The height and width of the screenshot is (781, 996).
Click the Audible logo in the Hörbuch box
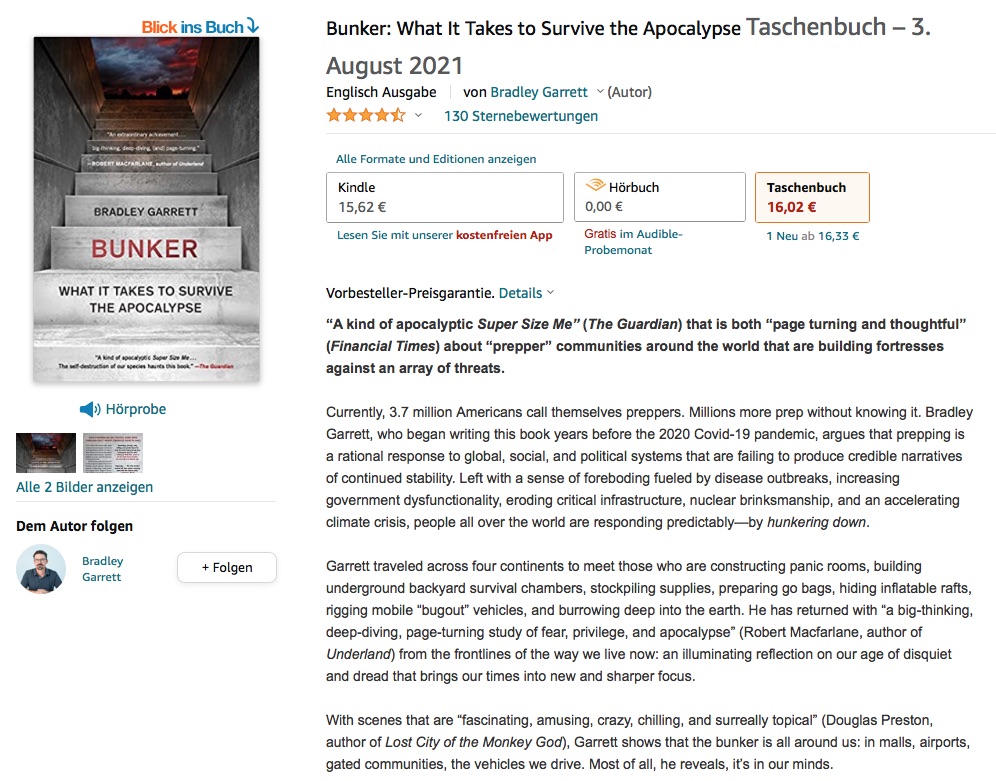(x=595, y=186)
